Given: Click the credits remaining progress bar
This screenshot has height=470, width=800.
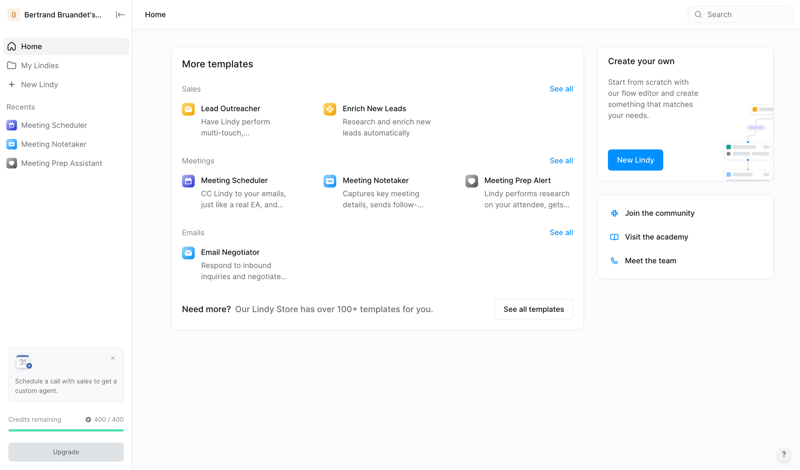Looking at the screenshot, I should click(66, 430).
